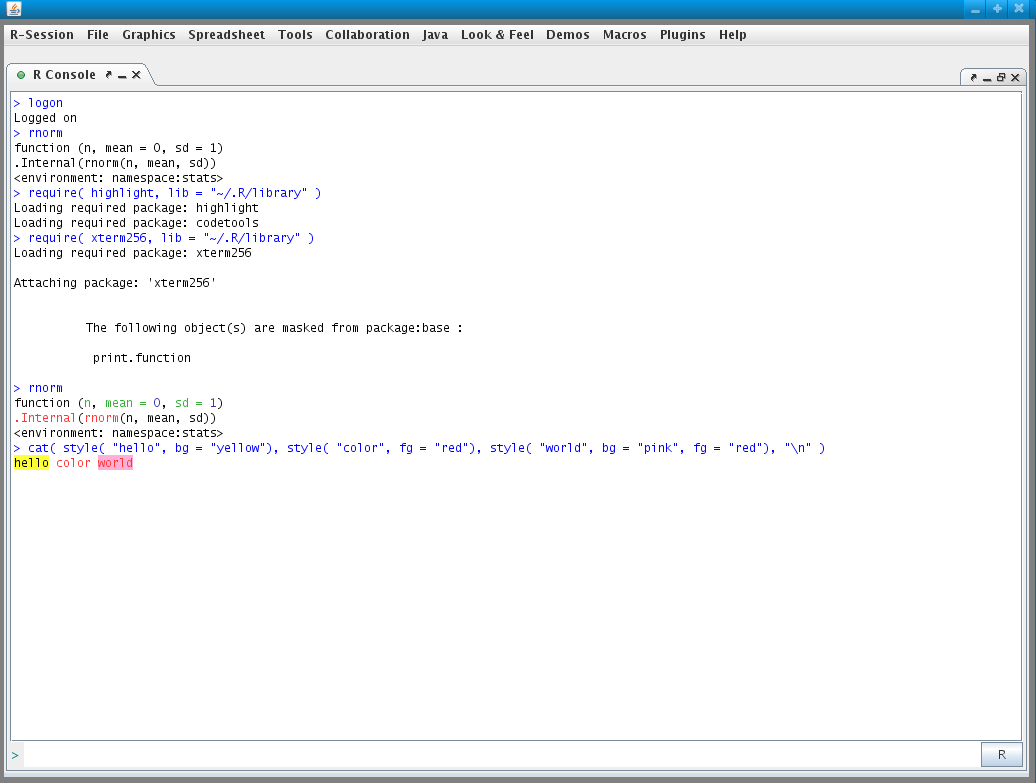
Task: Undock the R Console tab with its arrow icon
Action: click(109, 75)
